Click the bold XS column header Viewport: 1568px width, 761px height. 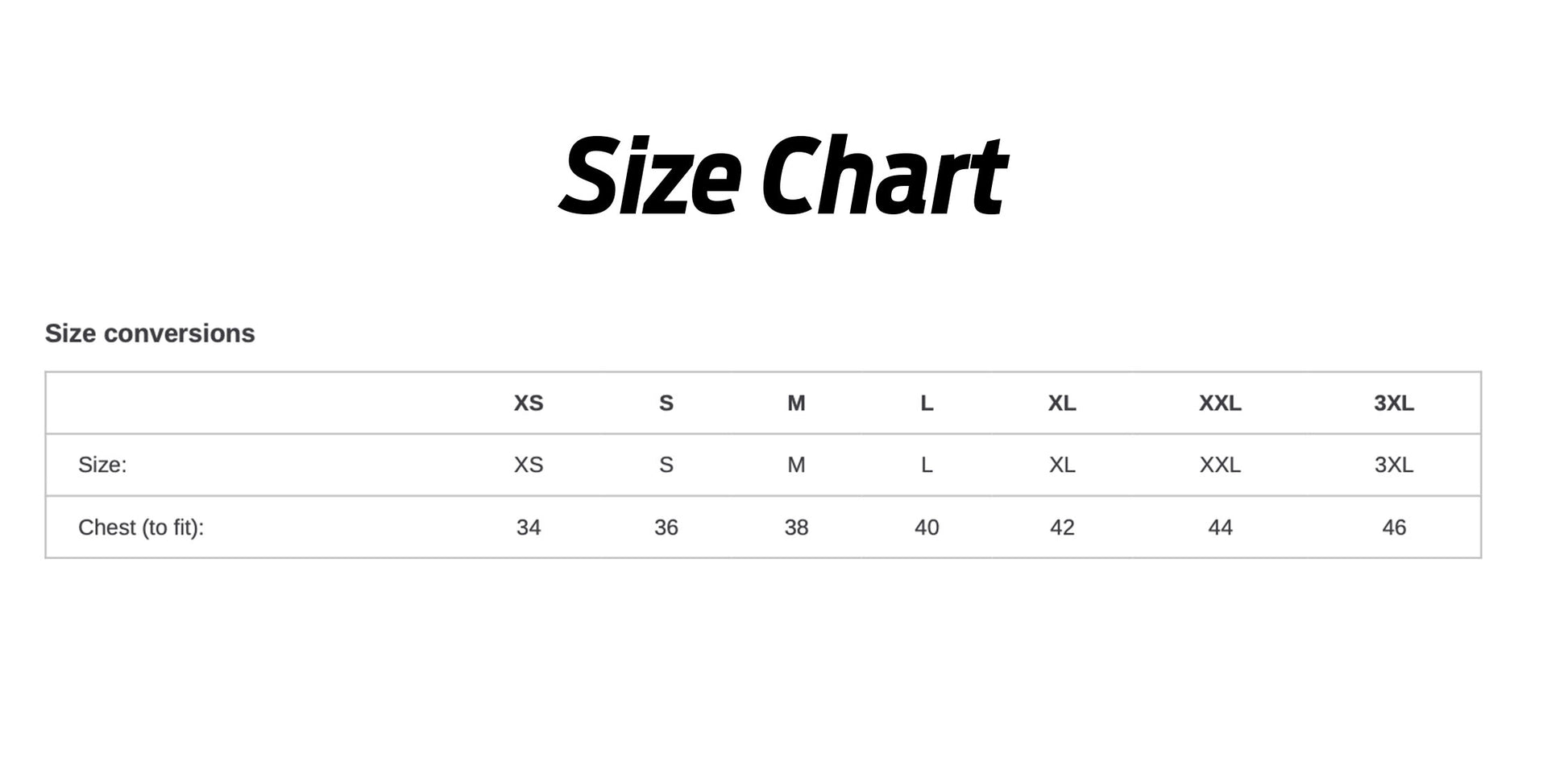point(529,403)
